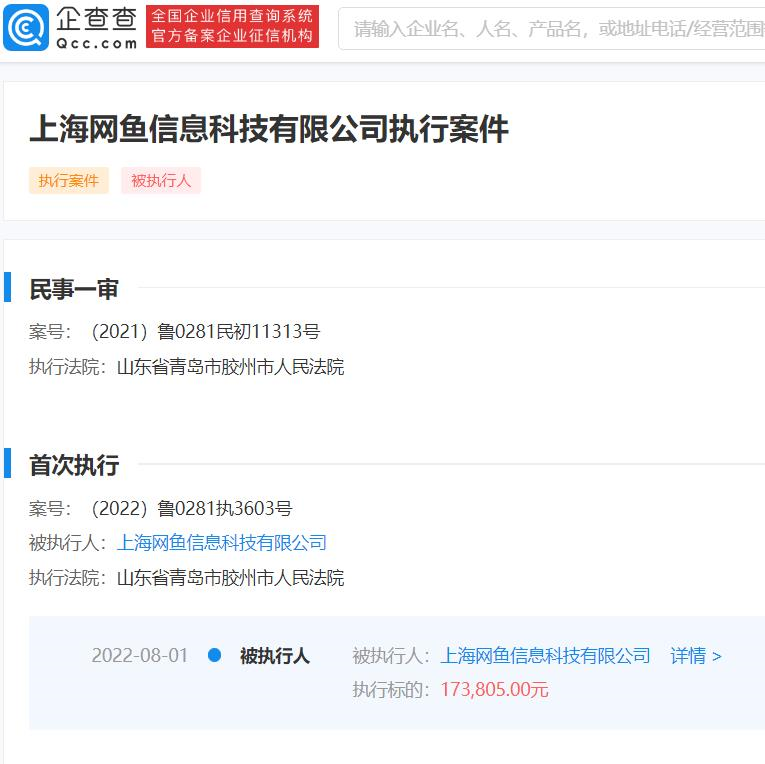
Task: Click the court name under 首次执行
Action: coord(230,578)
